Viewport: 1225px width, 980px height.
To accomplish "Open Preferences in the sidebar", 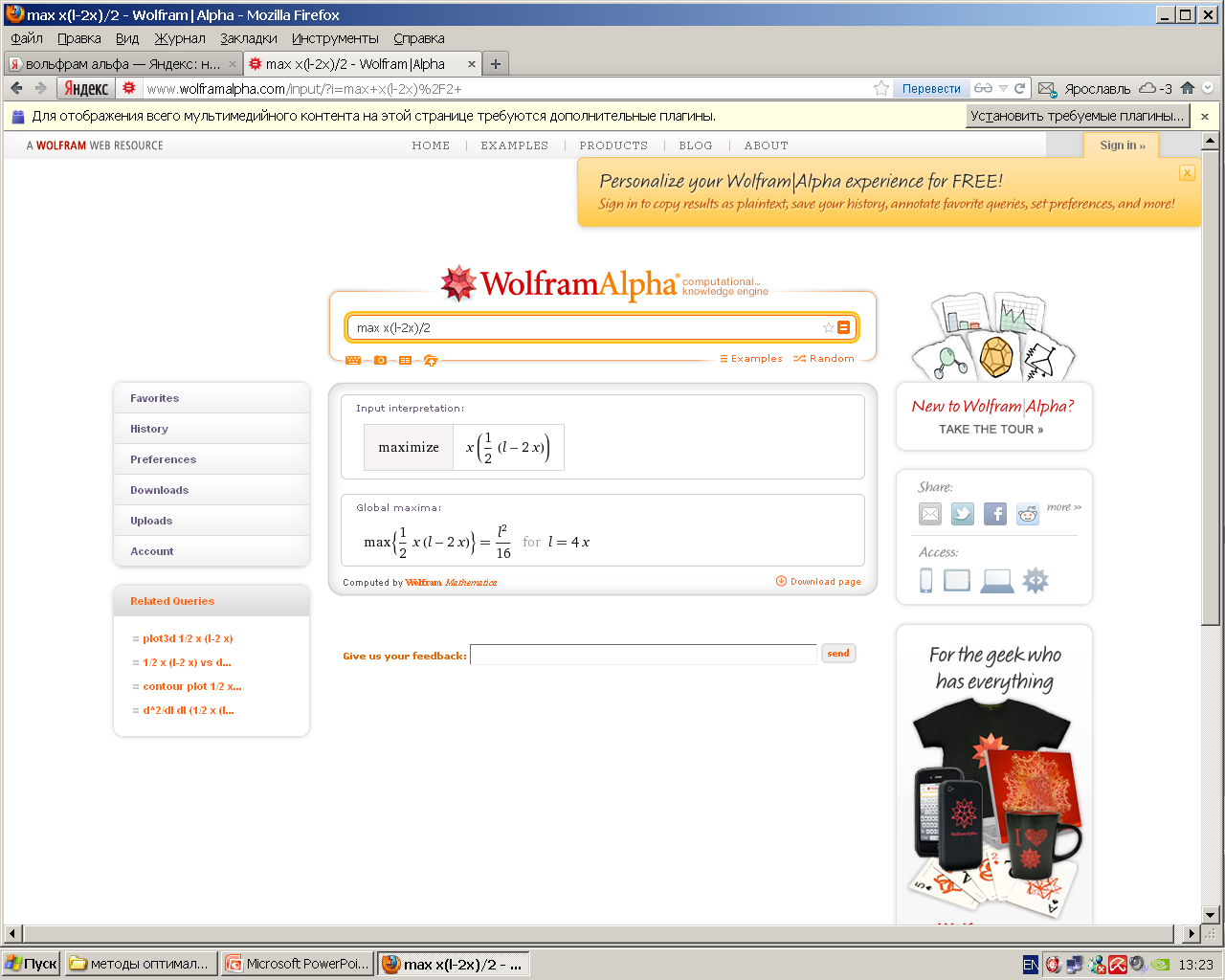I will tap(212, 459).
